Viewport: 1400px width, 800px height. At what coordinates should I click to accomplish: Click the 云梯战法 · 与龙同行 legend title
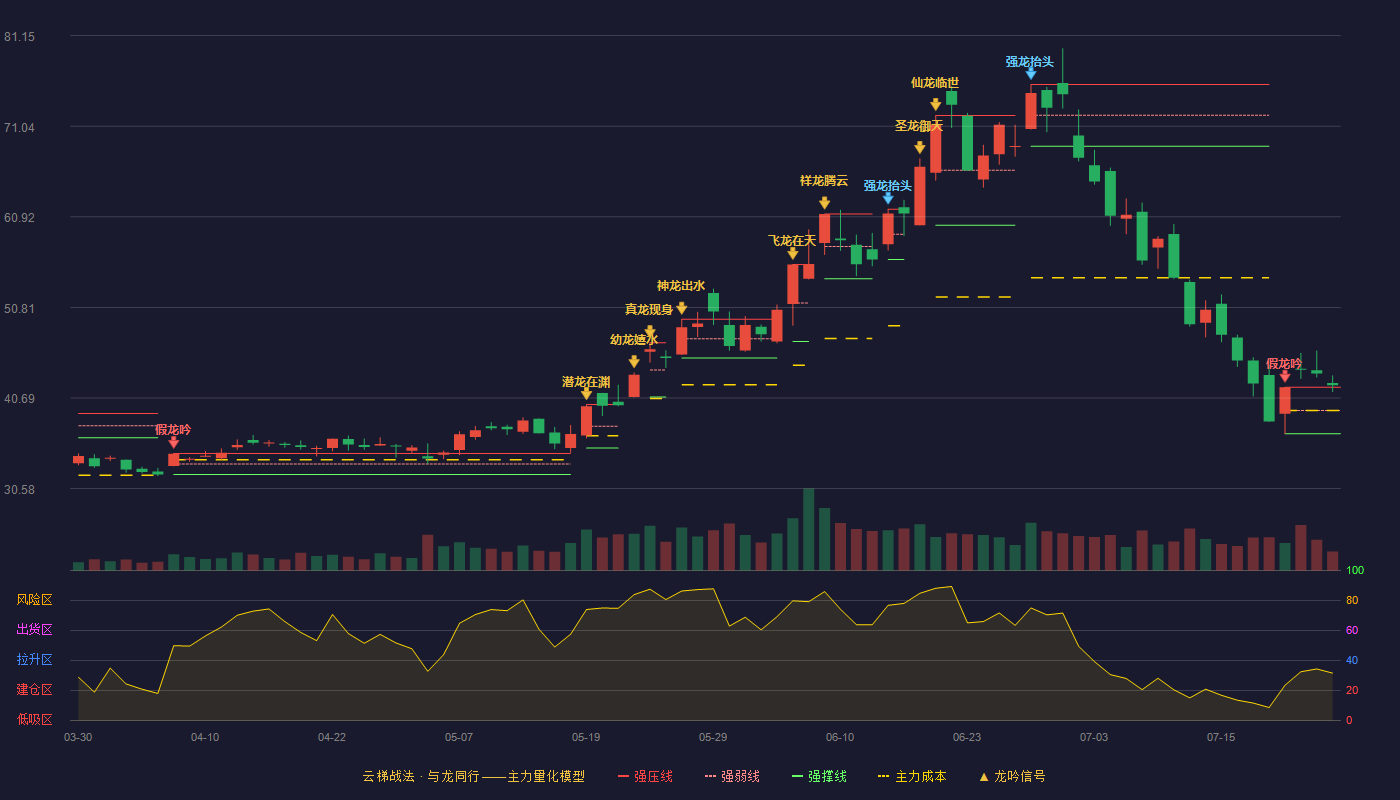pos(473,776)
